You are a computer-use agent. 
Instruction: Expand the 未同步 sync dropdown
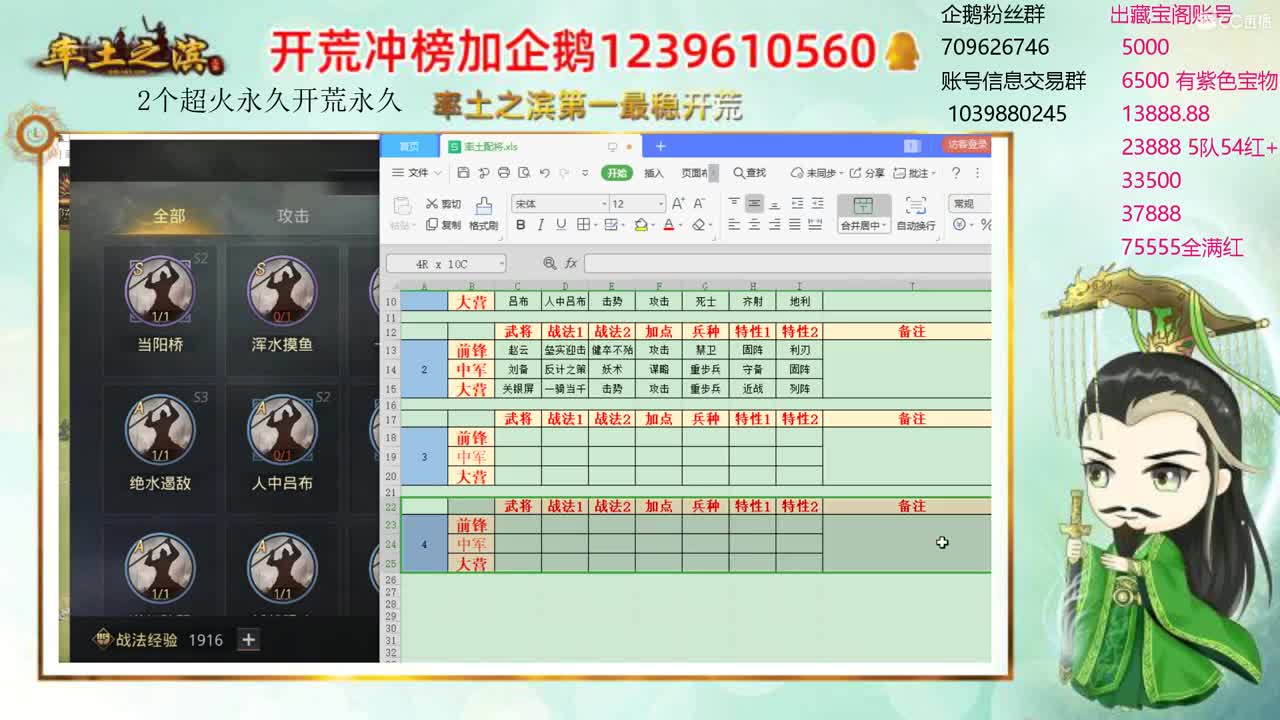point(841,173)
